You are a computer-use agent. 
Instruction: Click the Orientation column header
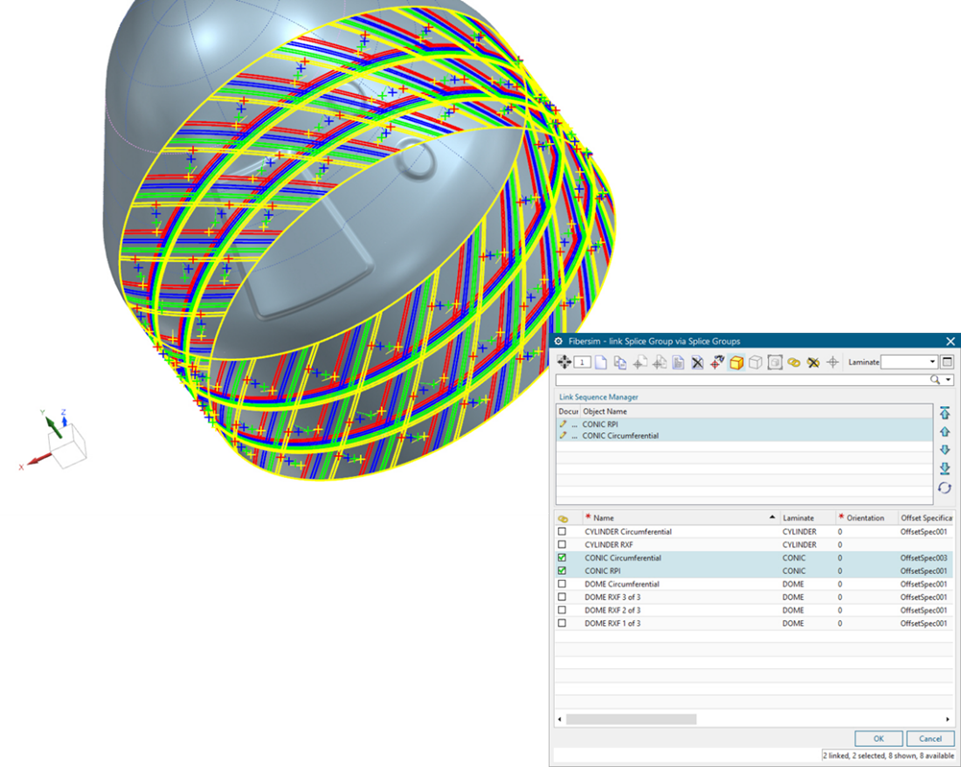[x=866, y=518]
